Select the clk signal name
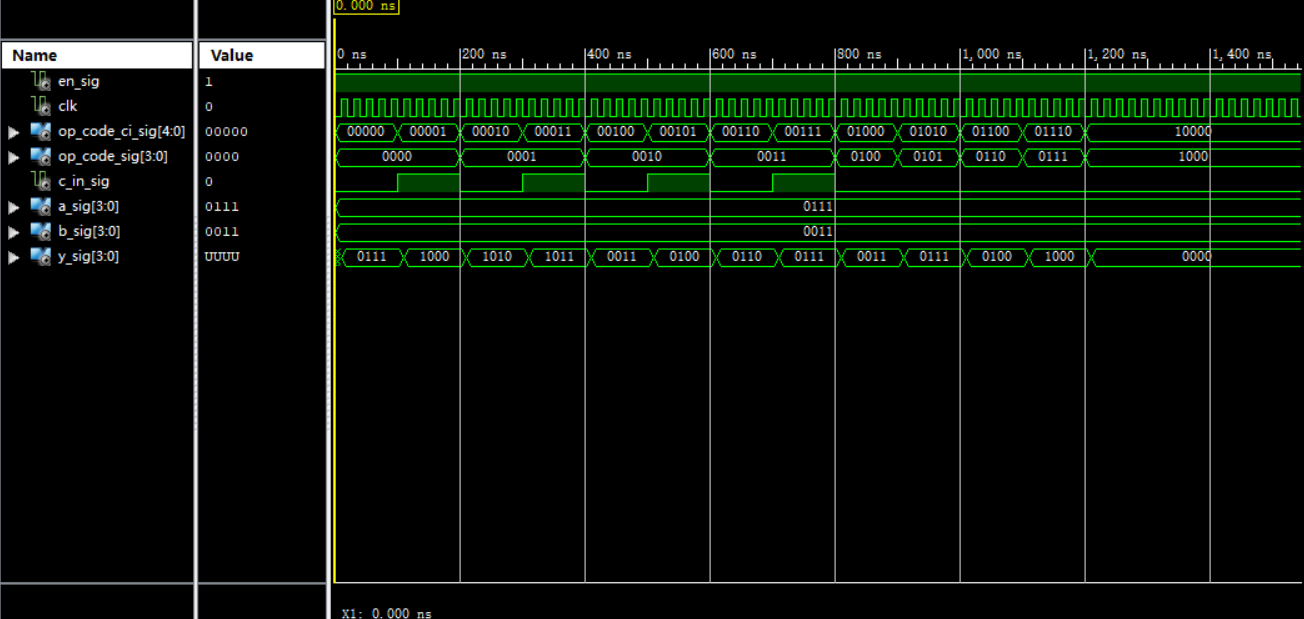 68,106
